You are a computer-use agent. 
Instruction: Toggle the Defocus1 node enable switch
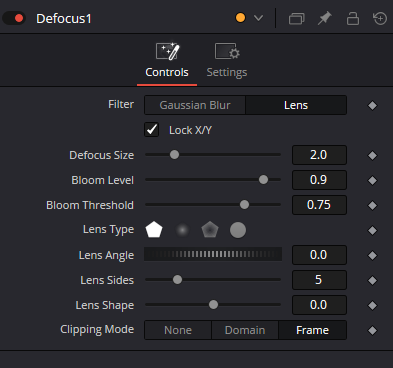pyautogui.click(x=14, y=18)
